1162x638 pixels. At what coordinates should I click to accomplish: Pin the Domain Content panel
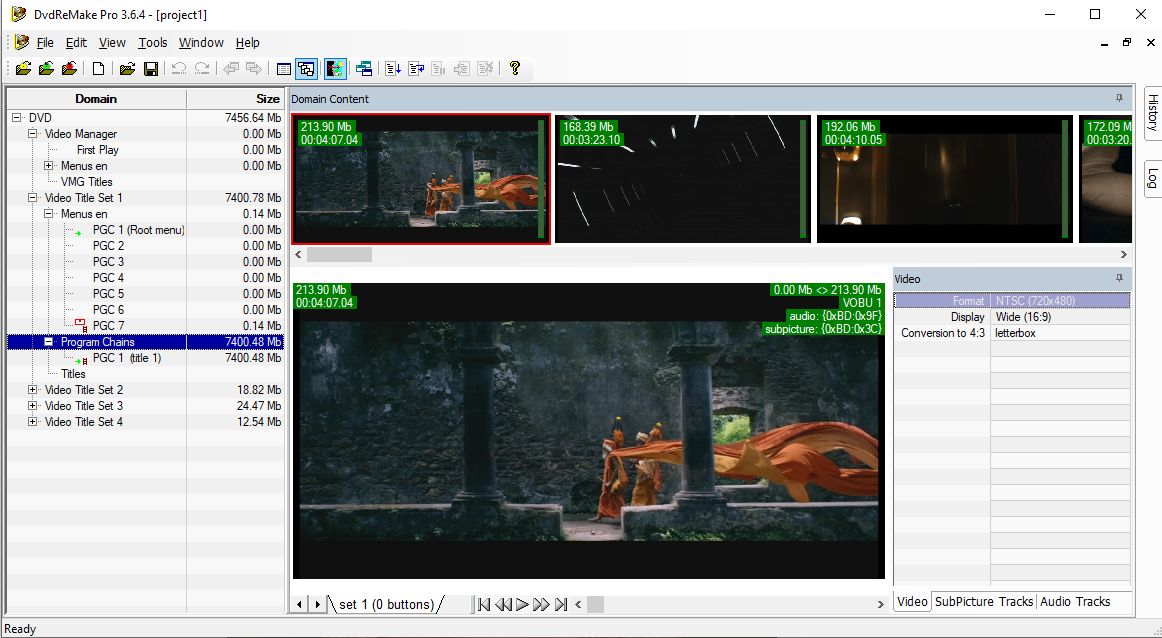coord(1119,99)
